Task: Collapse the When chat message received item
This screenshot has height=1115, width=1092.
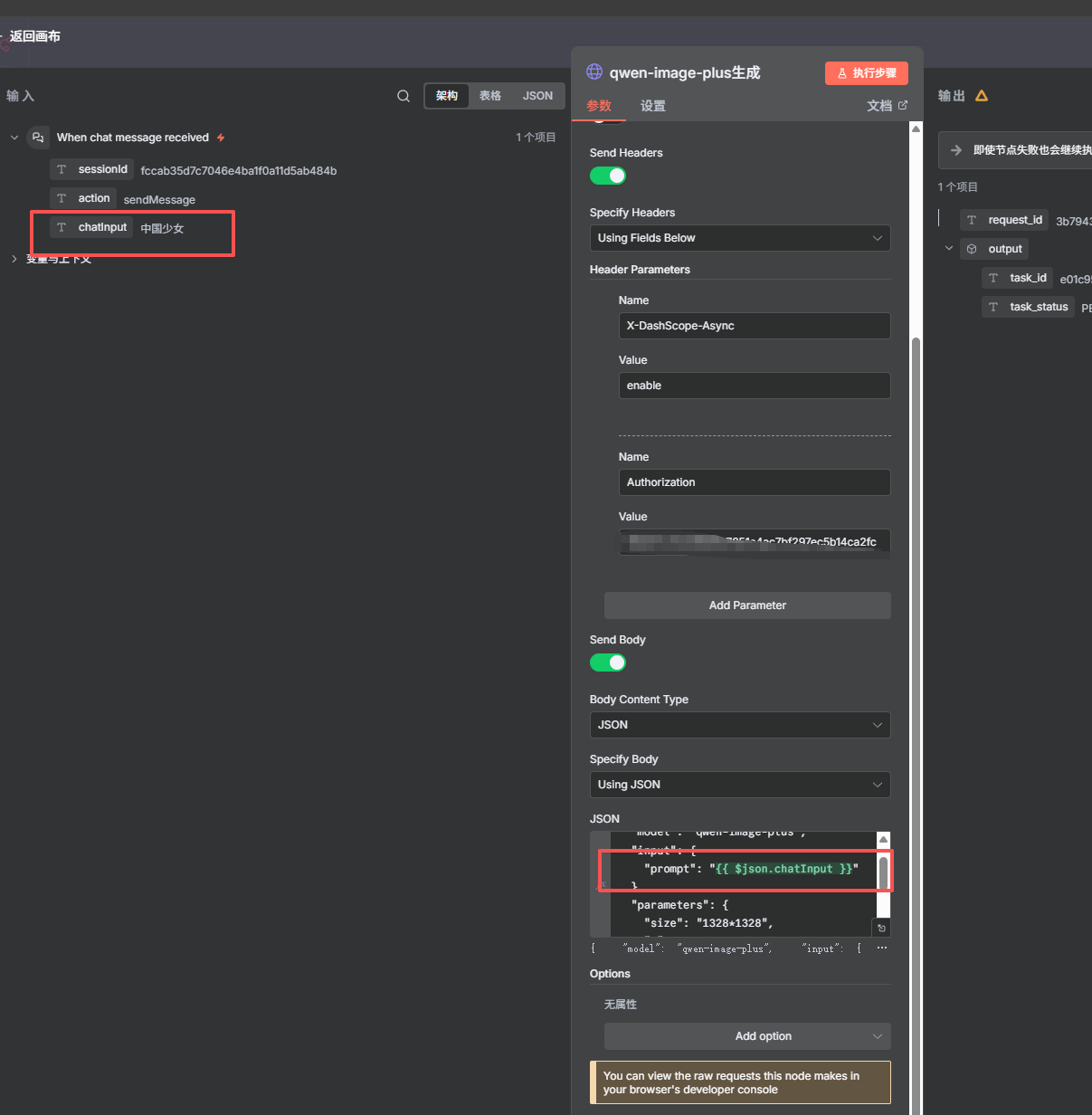Action: (x=14, y=138)
